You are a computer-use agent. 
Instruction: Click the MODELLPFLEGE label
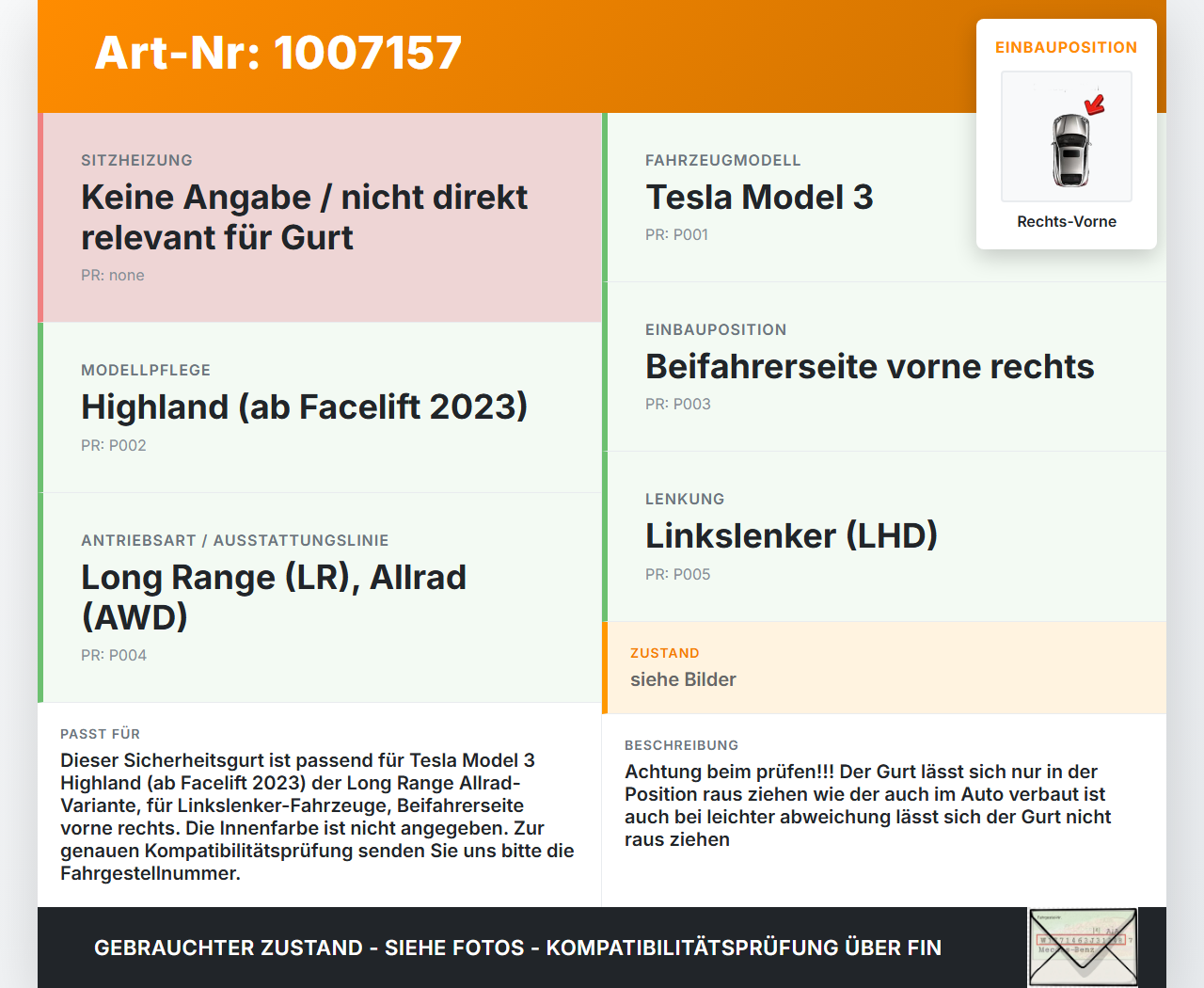click(x=146, y=371)
